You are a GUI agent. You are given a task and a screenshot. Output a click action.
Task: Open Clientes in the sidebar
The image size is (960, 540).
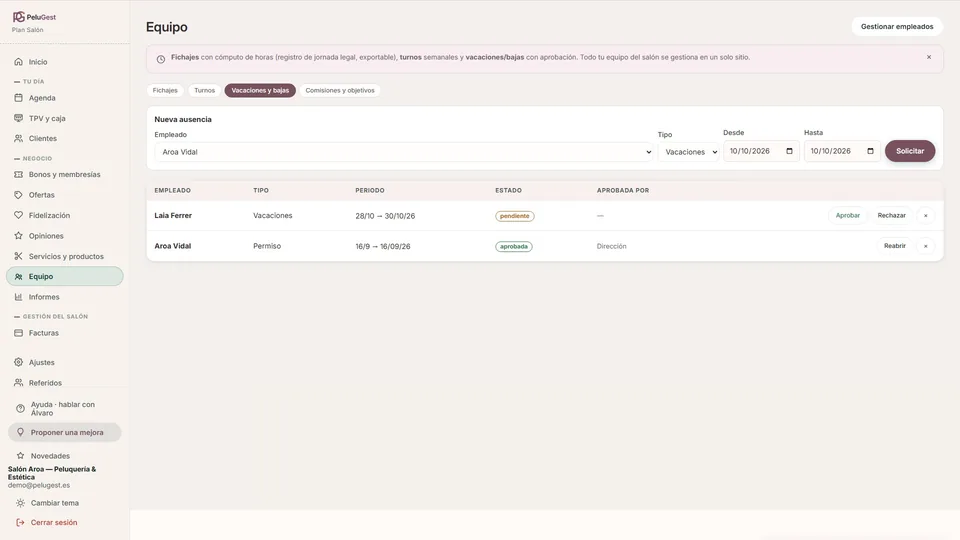[65, 138]
